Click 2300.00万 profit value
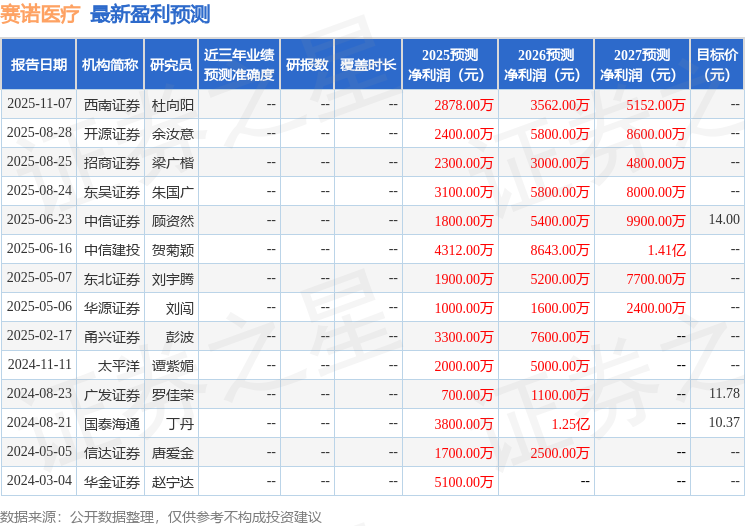The height and width of the screenshot is (526, 745). [x=464, y=163]
